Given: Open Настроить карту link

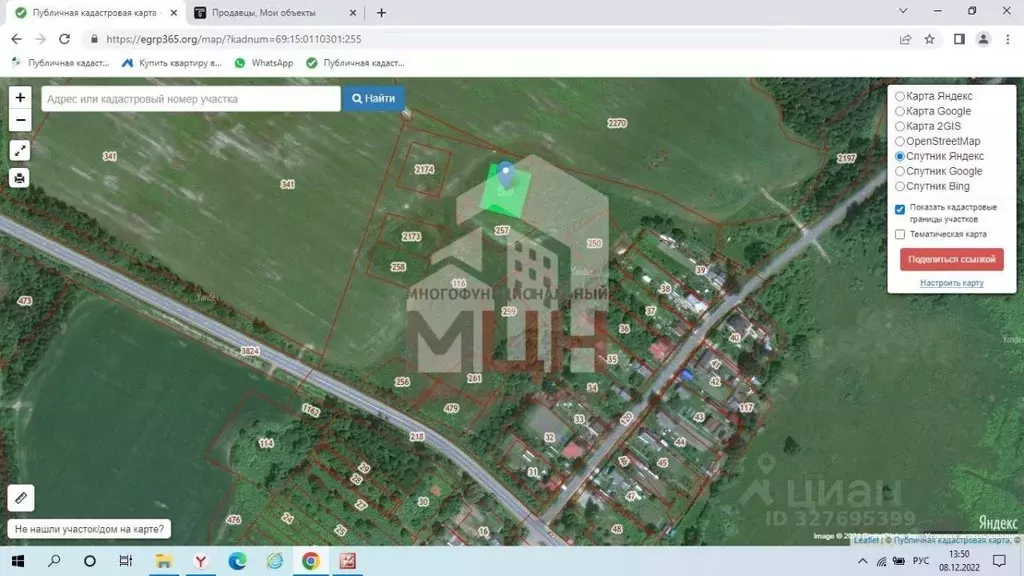Looking at the screenshot, I should pos(951,283).
